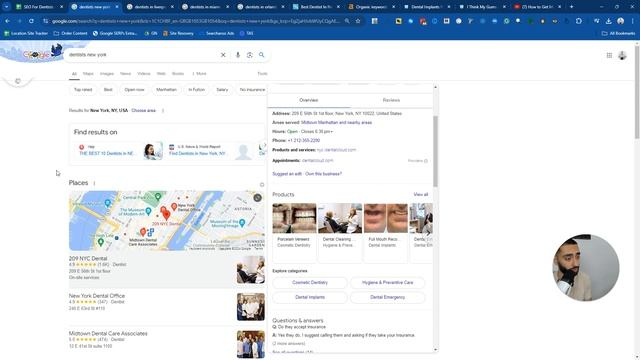Image resolution: width=640 pixels, height=360 pixels.
Task: Click the magnifier search submit icon
Action: coord(262,55)
